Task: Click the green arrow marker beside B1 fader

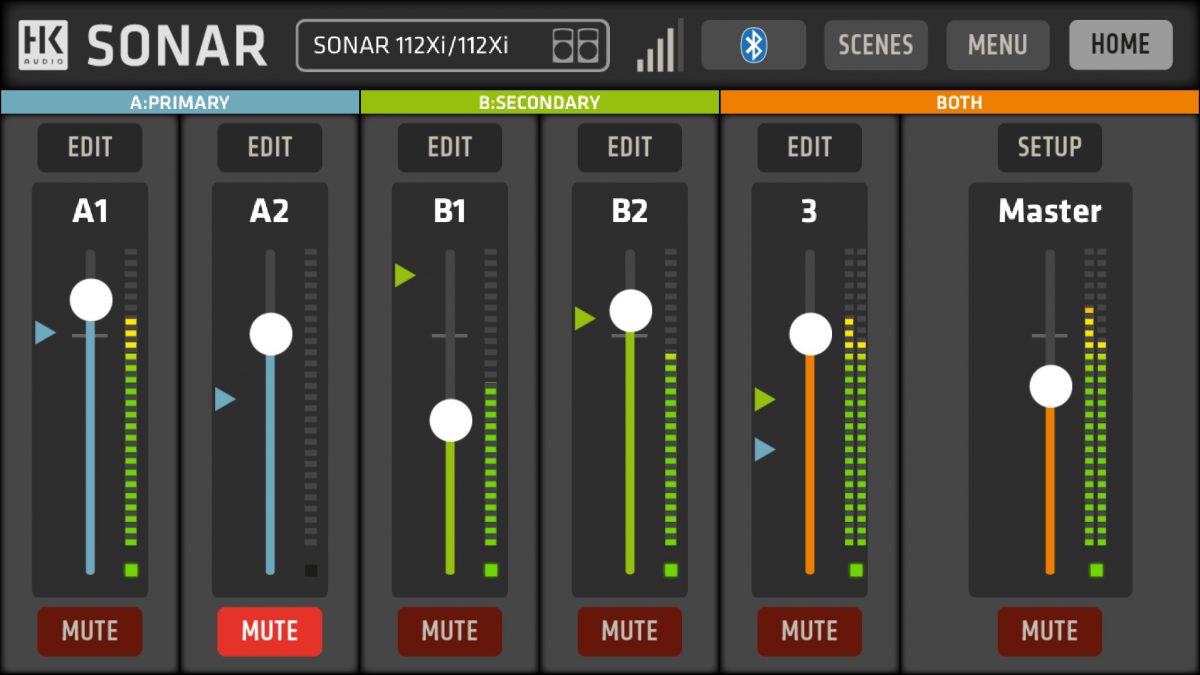Action: [x=405, y=275]
